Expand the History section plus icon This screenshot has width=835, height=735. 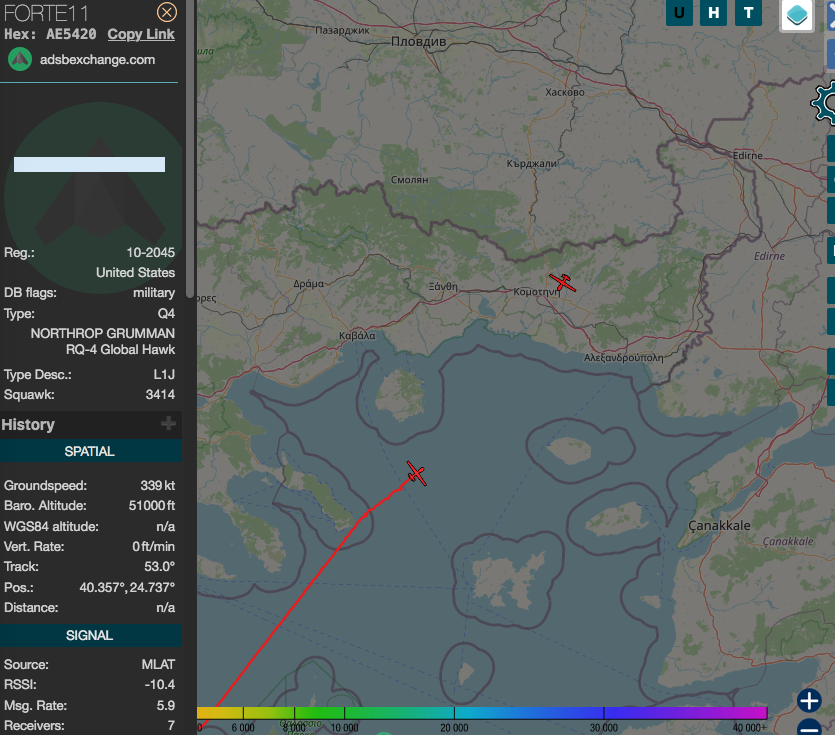pyautogui.click(x=168, y=423)
